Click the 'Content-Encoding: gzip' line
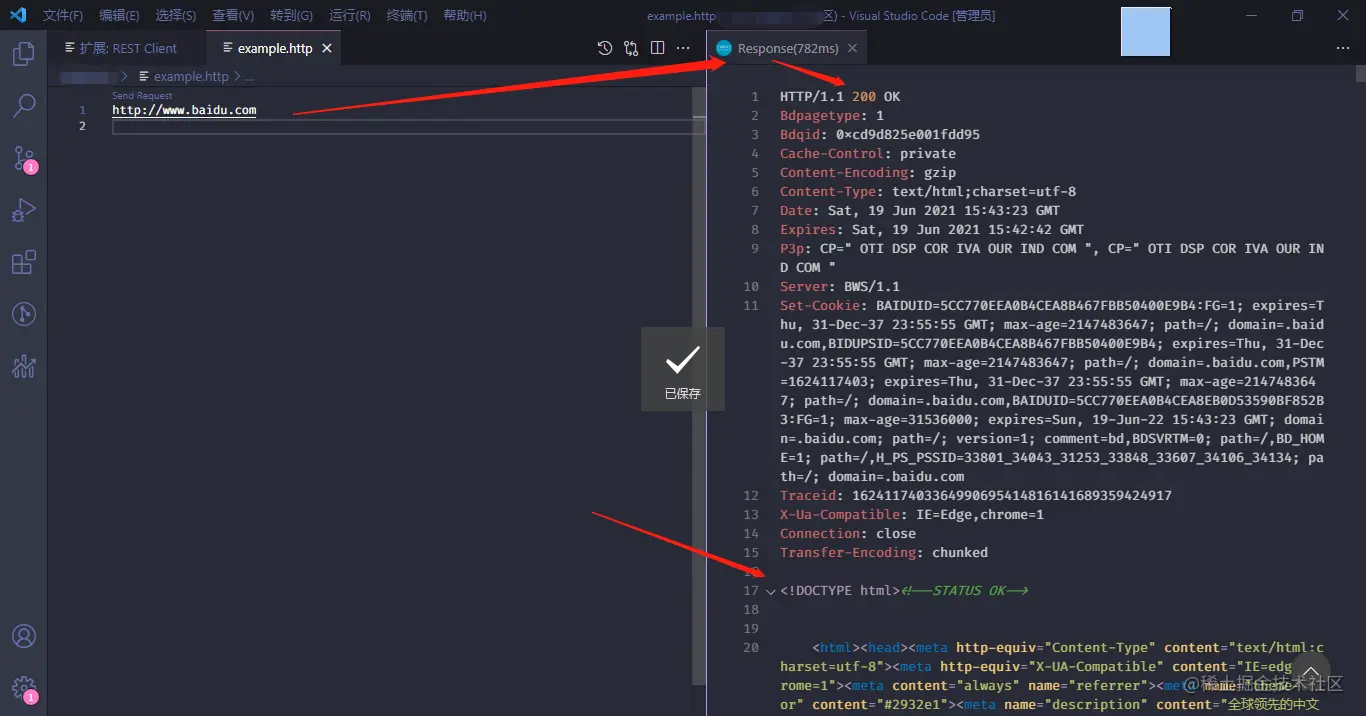Image resolution: width=1366 pixels, height=716 pixels. pos(868,173)
